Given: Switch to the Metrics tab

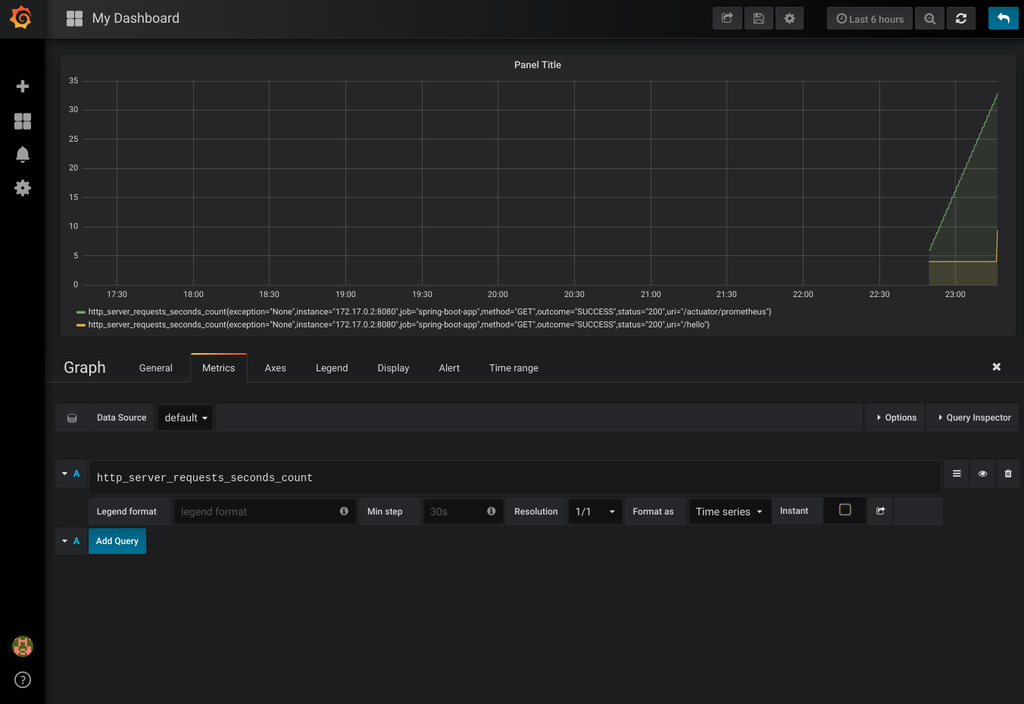Looking at the screenshot, I should pos(218,368).
